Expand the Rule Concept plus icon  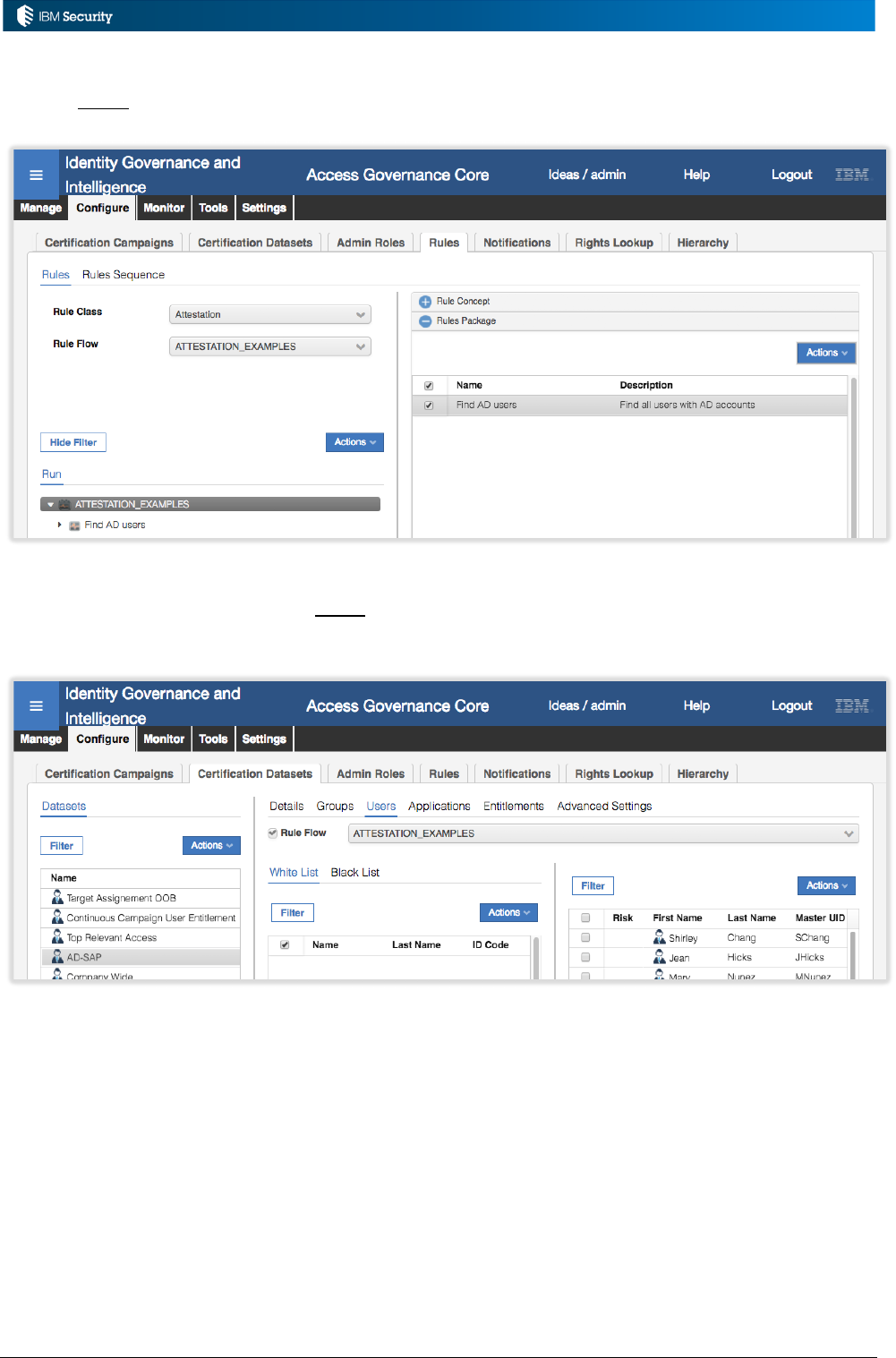(x=425, y=302)
